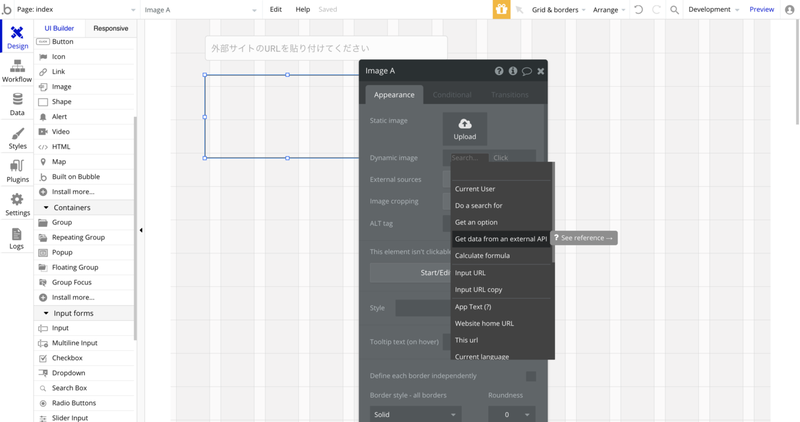Select the Conditional tab

click(x=452, y=95)
